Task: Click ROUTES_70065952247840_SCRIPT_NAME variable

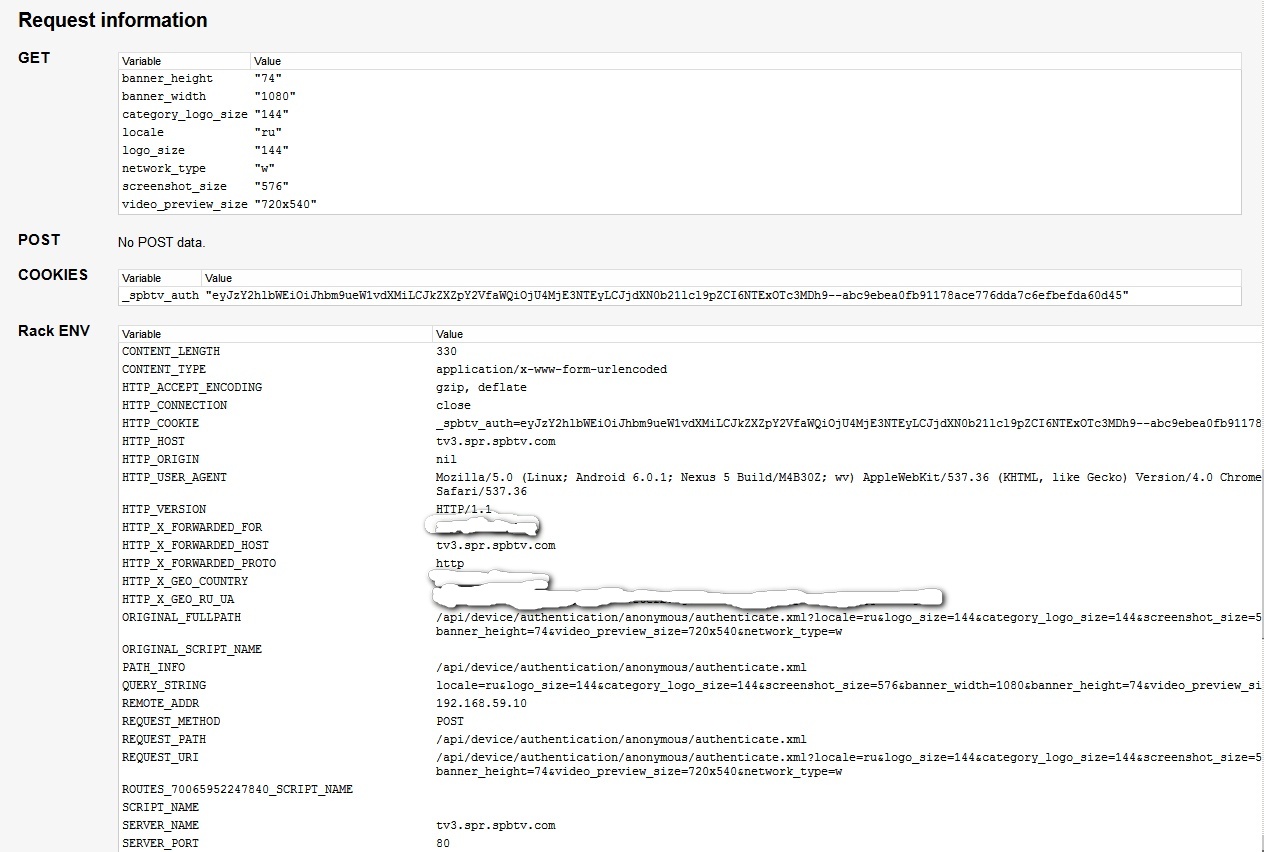Action: (x=237, y=789)
